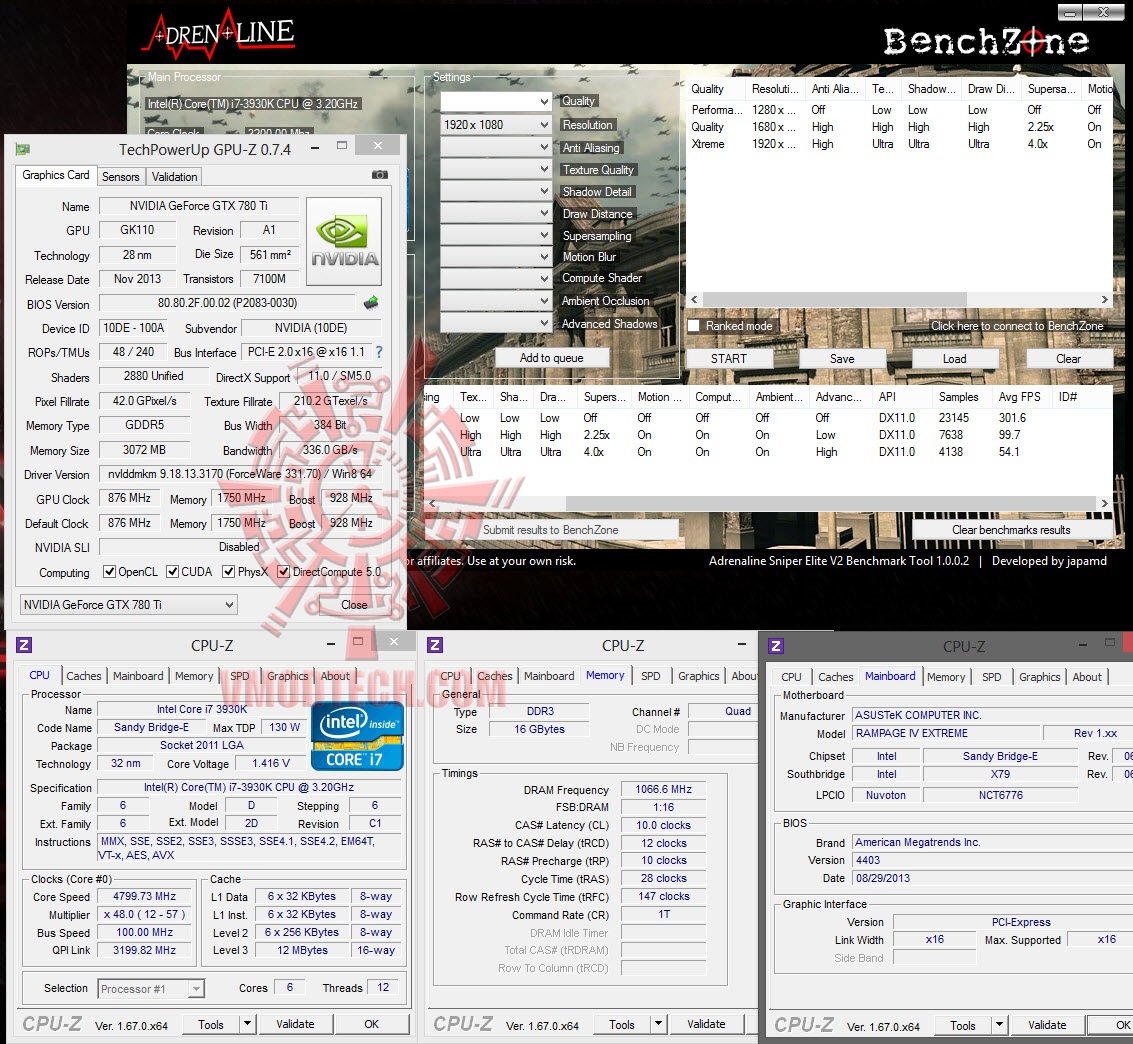Minimize the Memory CPU-Z window
Image resolution: width=1133 pixels, height=1044 pixels.
(741, 644)
